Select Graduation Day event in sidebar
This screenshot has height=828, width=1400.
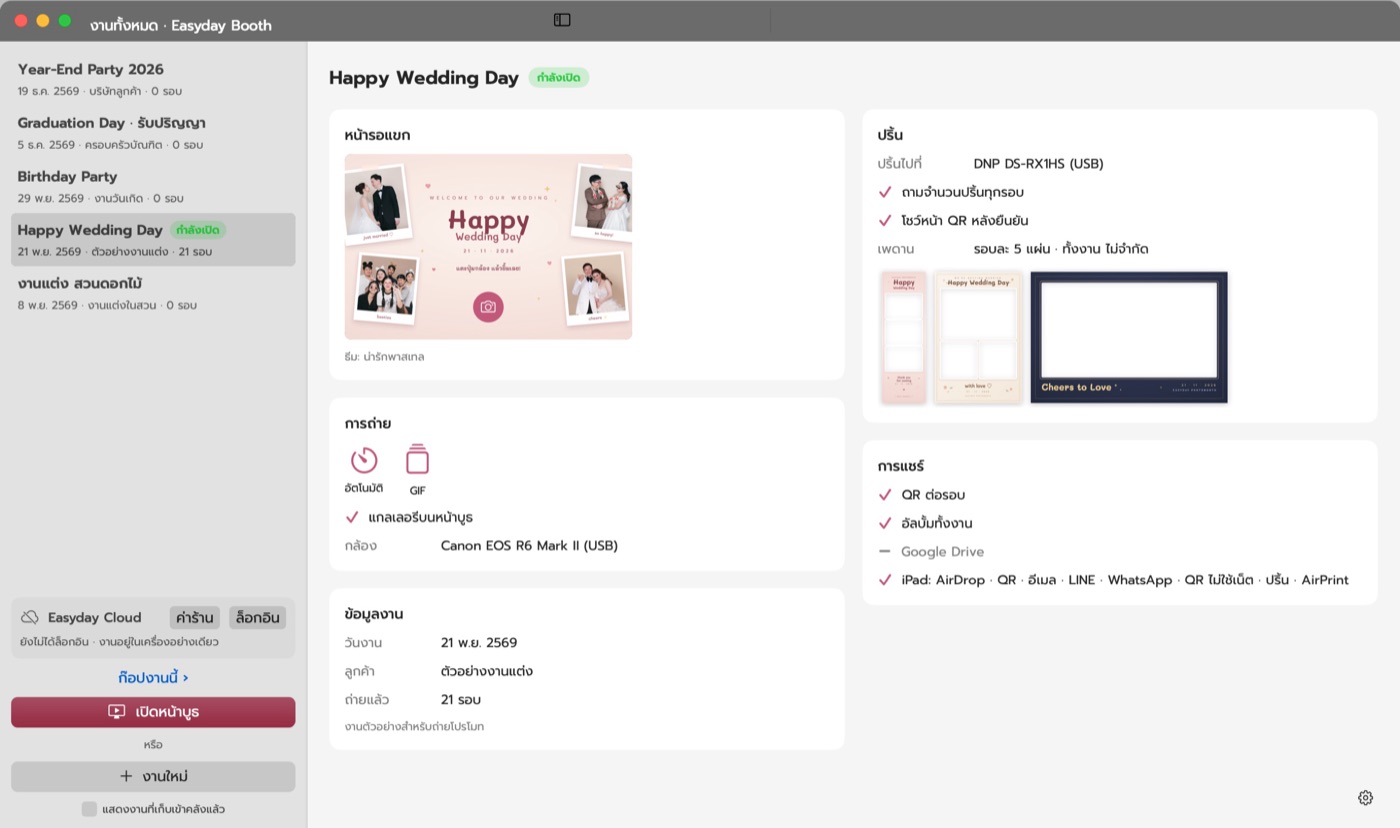[153, 133]
